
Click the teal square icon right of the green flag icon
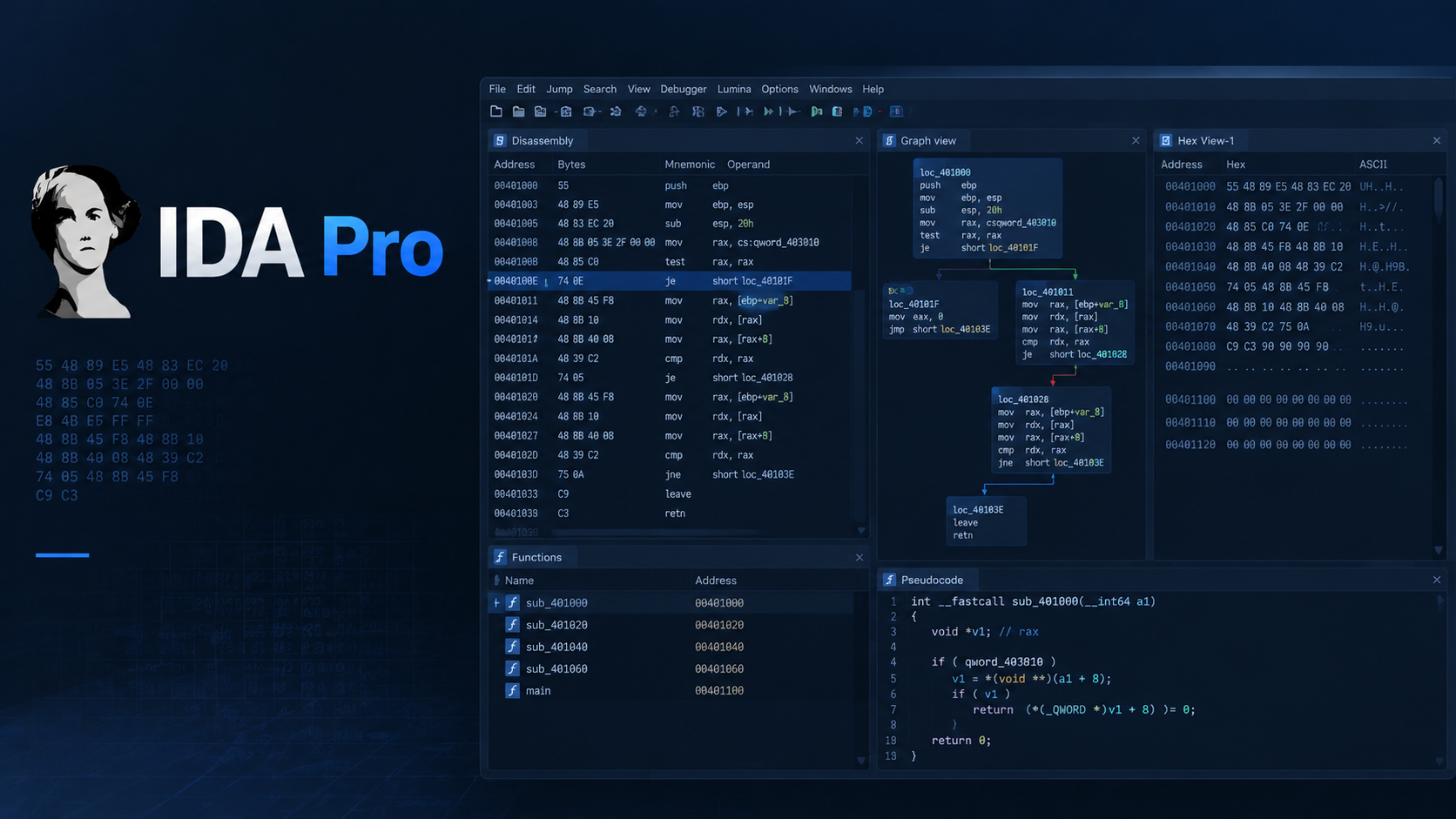click(838, 111)
